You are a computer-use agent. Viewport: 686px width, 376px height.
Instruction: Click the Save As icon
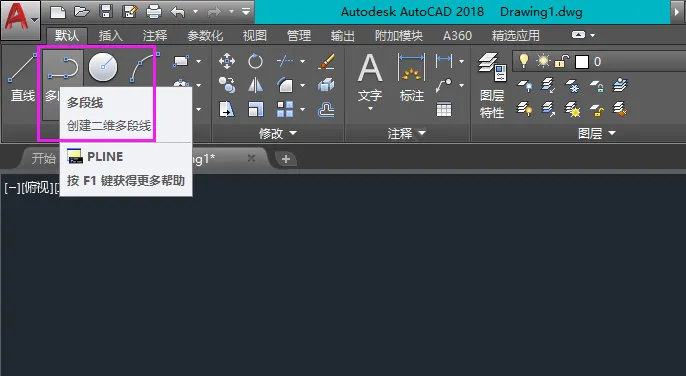point(130,12)
